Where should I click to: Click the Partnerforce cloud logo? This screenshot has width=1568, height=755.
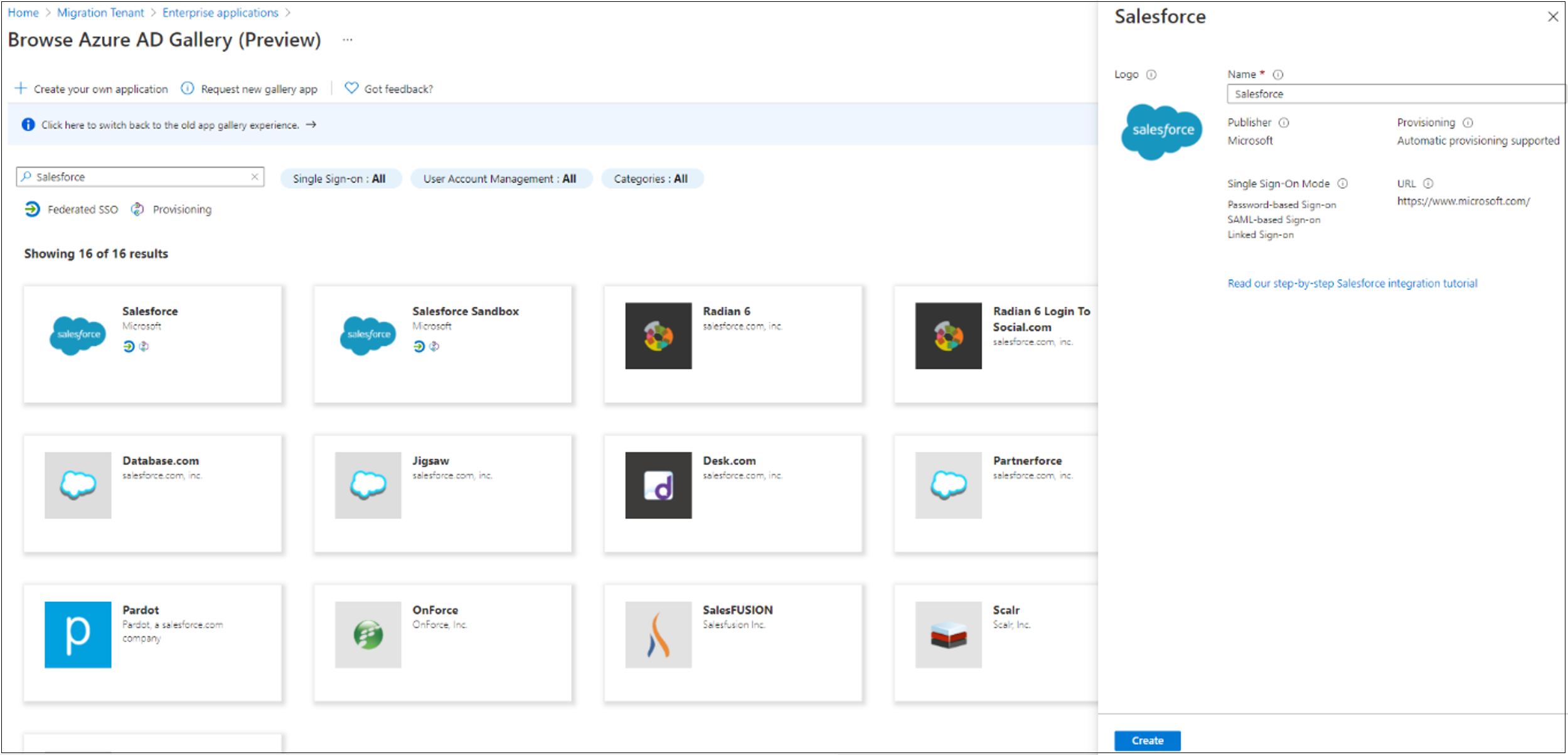pyautogui.click(x=948, y=485)
